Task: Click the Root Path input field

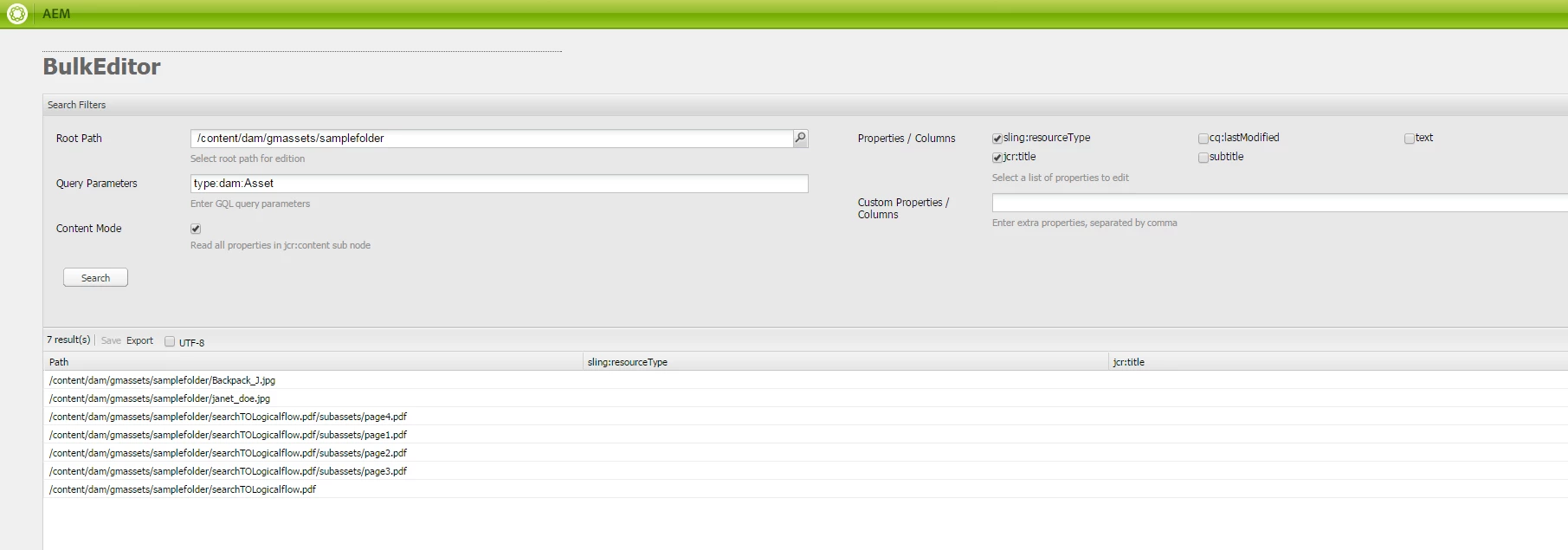Action: (492, 139)
